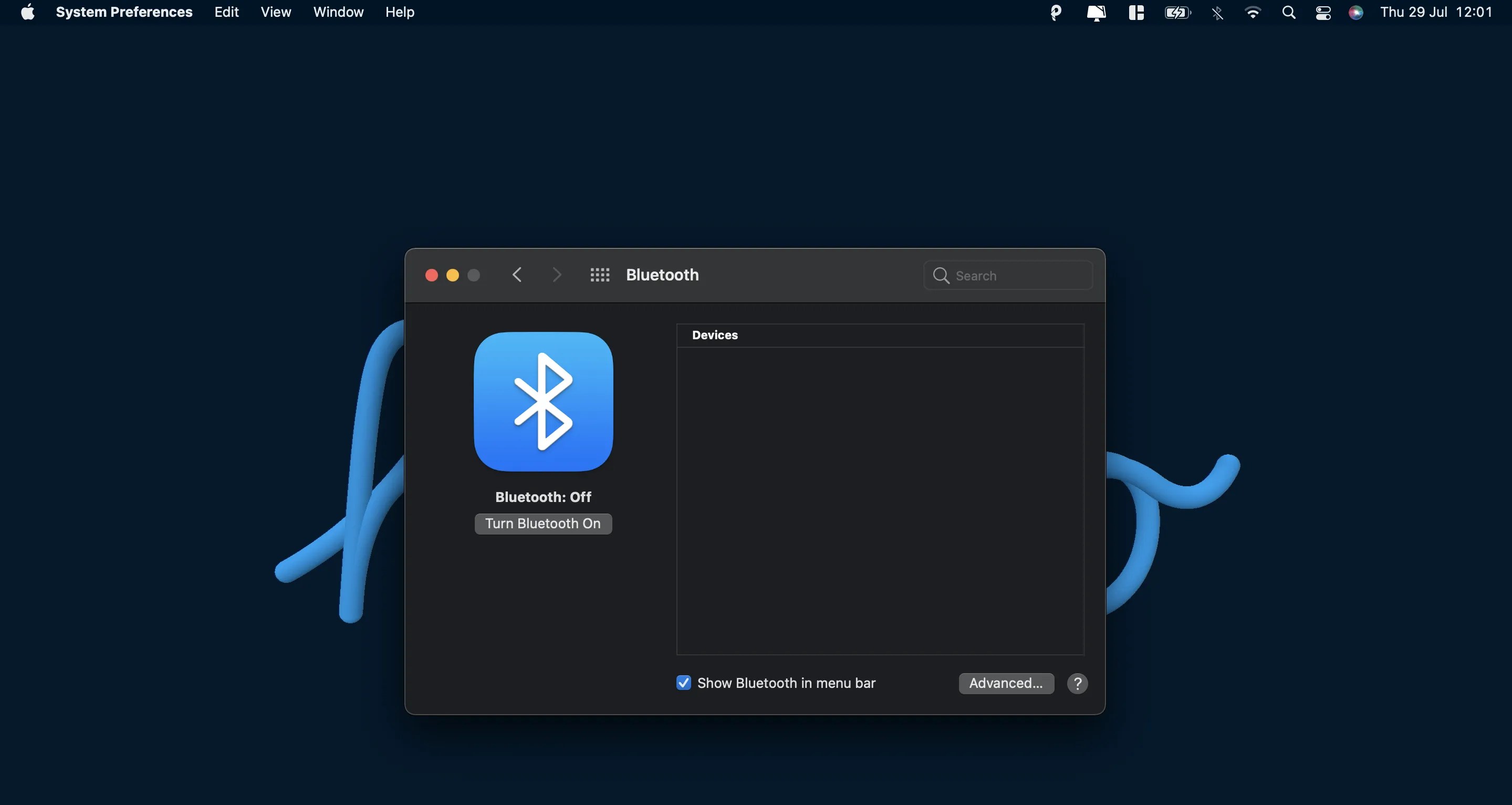Click the large Bluetooth app icon
Viewport: 1512px width, 805px height.
[x=543, y=402]
